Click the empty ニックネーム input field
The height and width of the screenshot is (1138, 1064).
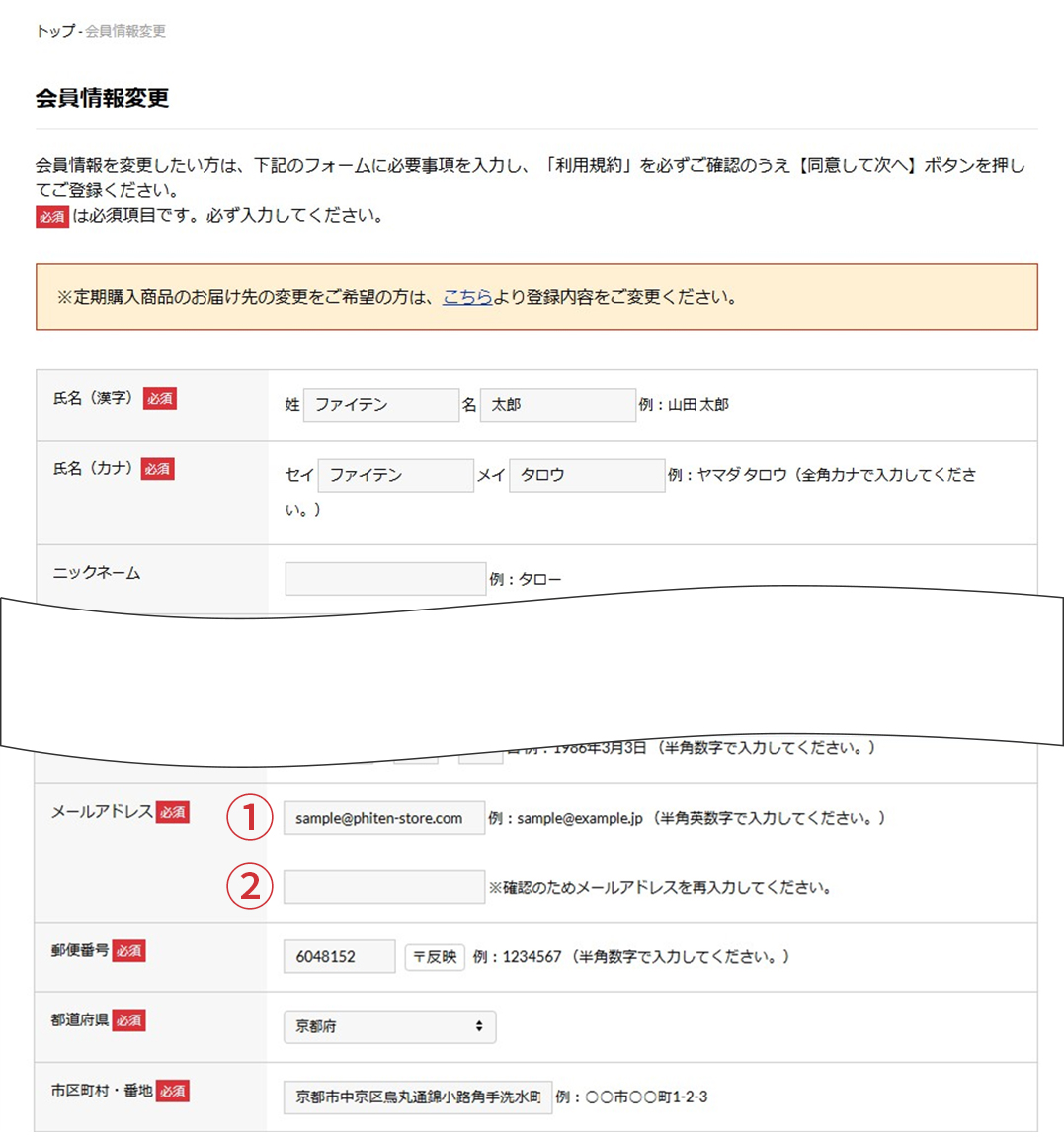[x=384, y=579]
